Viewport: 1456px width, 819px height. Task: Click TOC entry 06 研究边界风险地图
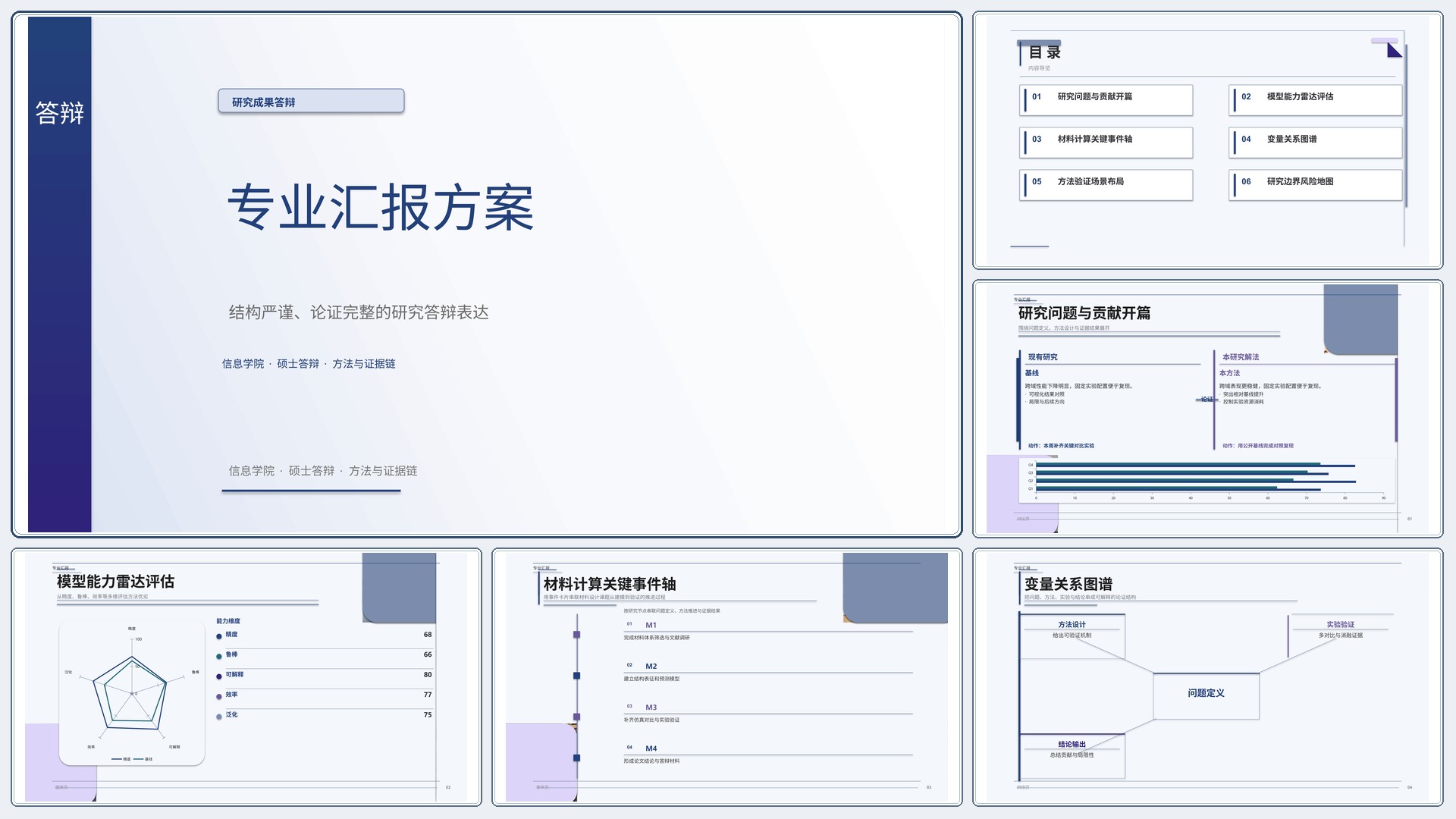tap(1316, 185)
